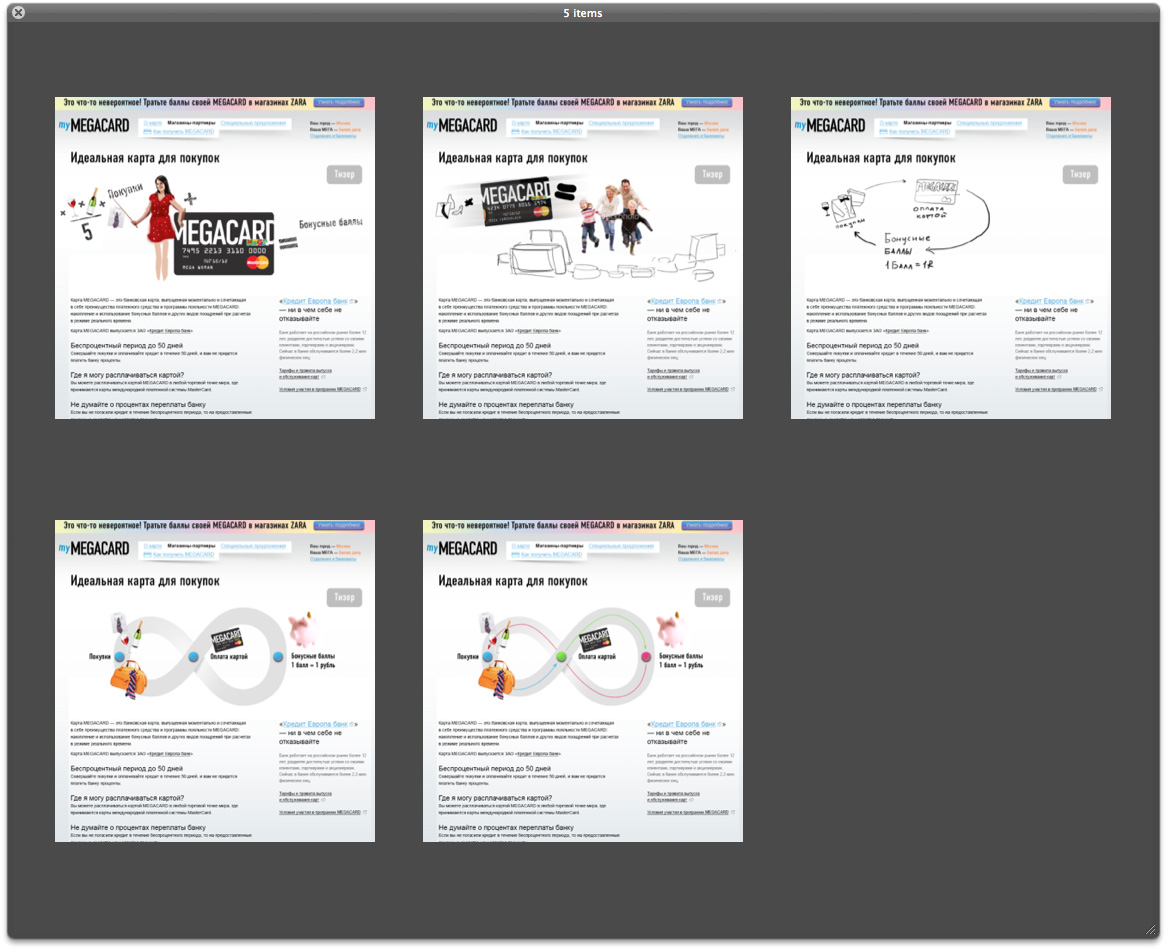Screen dimensions: 1167x950
Task: Close the Quick Look index sheet window
Action: click(x=18, y=13)
